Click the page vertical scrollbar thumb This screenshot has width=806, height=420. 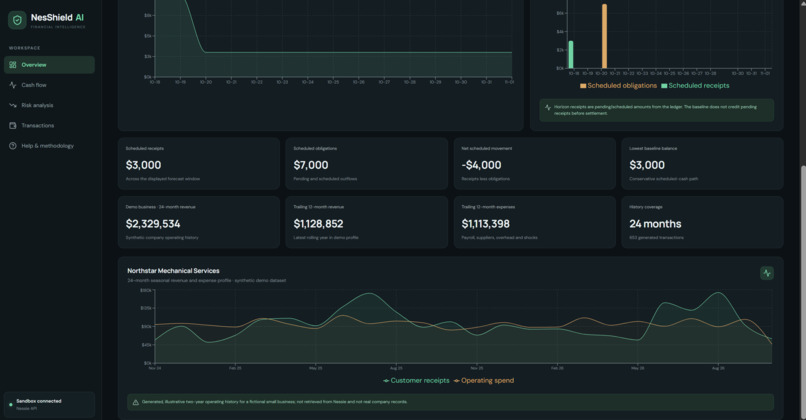[x=803, y=290]
